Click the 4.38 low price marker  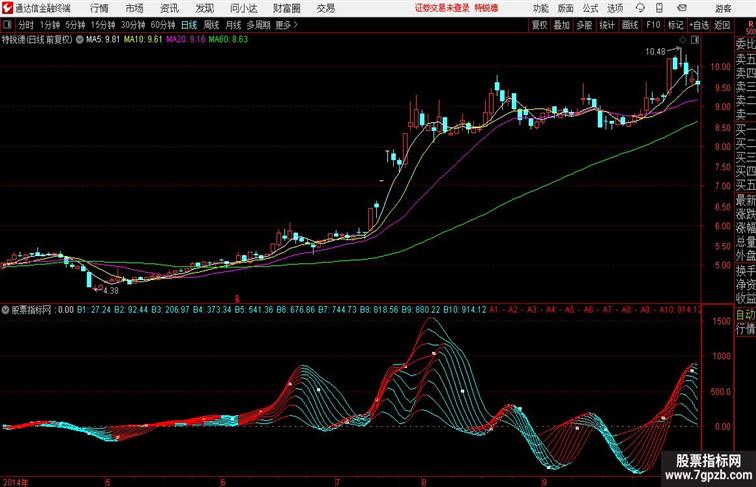110,290
